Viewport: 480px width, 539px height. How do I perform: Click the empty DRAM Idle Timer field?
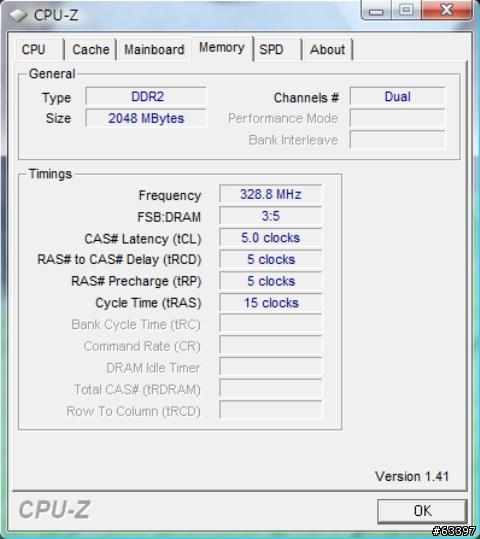[271, 367]
